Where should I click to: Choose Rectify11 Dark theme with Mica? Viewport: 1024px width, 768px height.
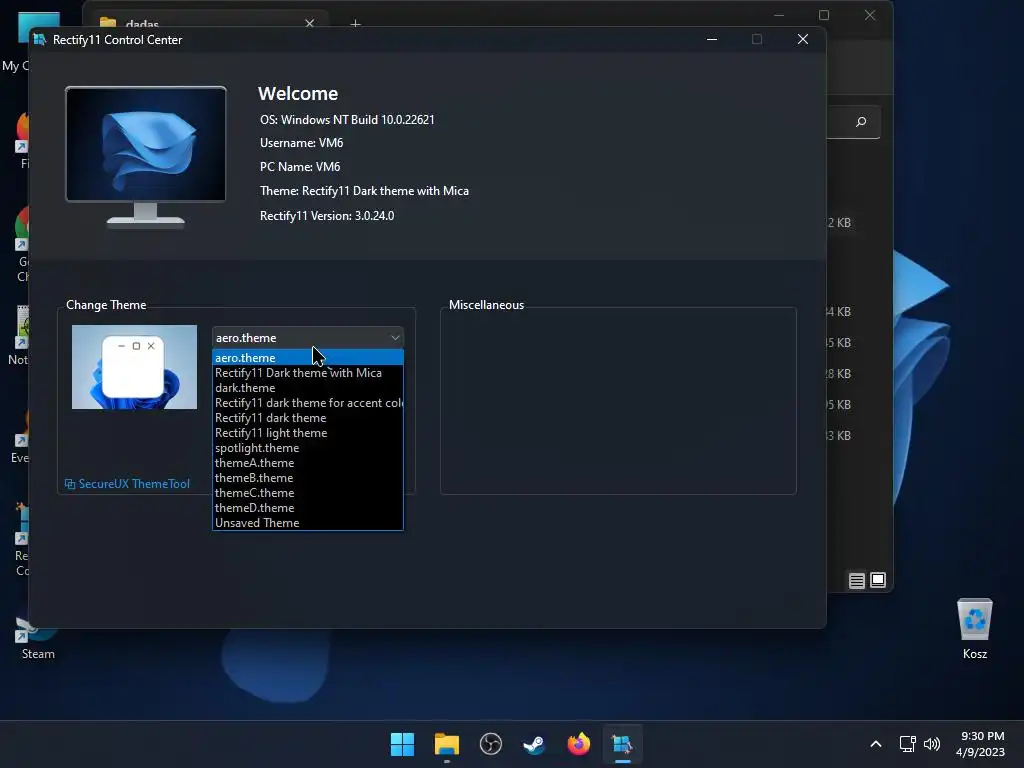(308, 373)
